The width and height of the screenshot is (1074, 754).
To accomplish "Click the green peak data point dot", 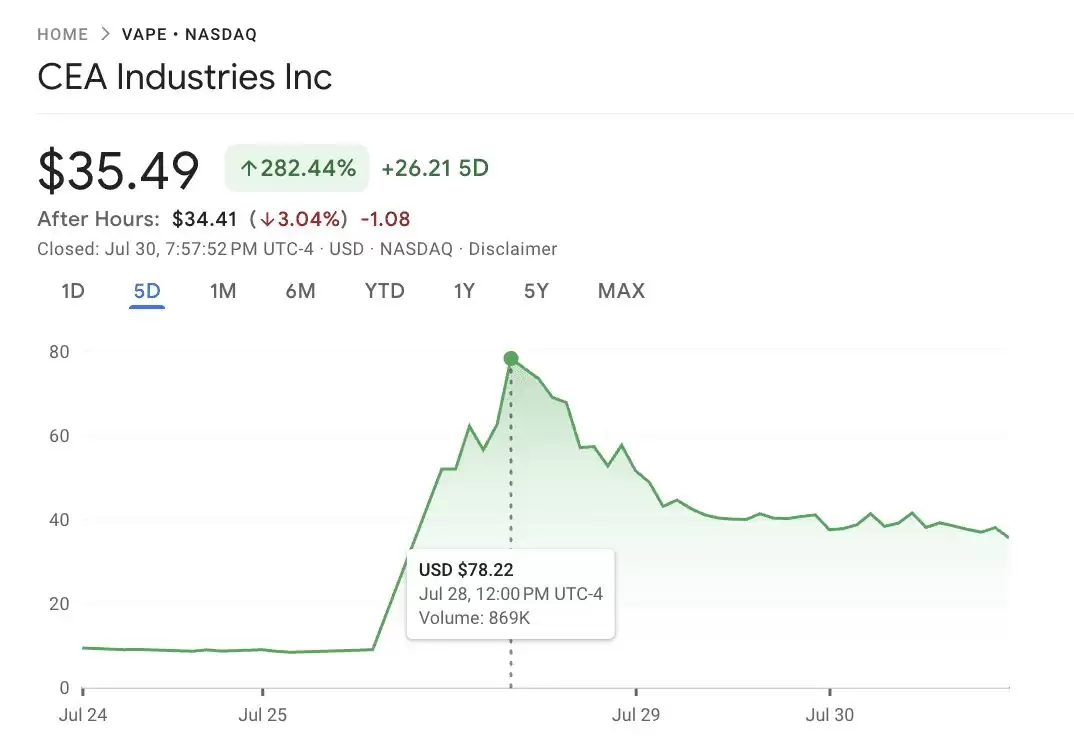I will 511,359.
